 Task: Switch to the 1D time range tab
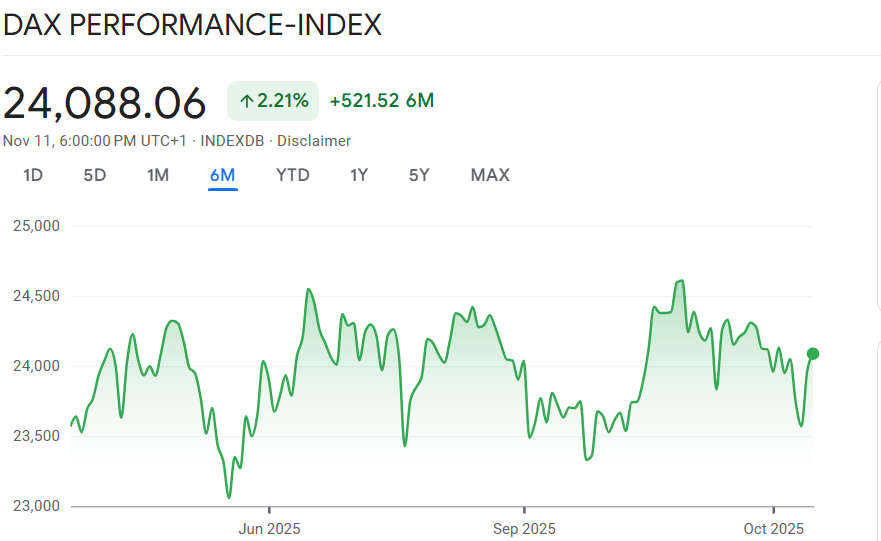point(33,175)
